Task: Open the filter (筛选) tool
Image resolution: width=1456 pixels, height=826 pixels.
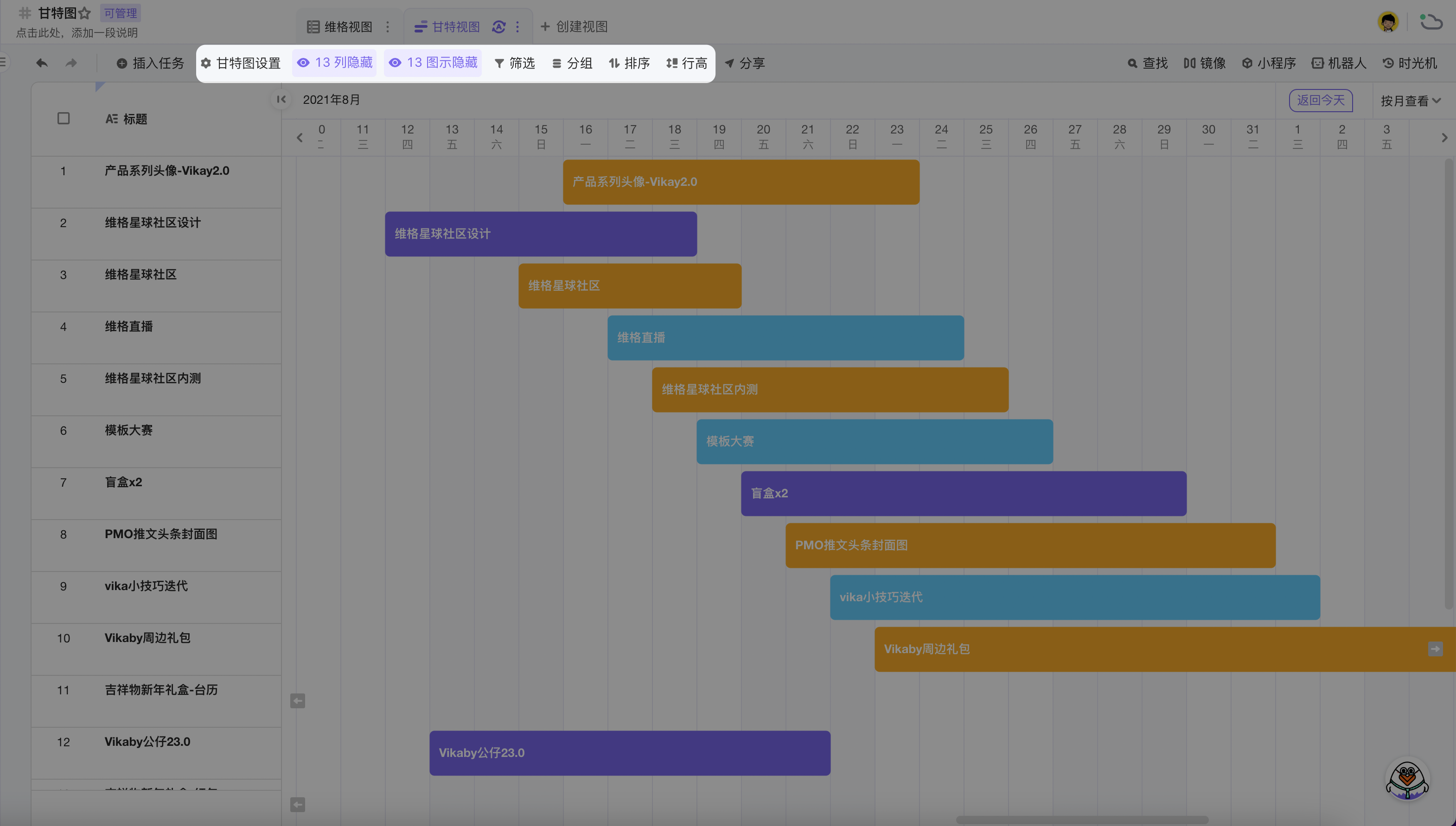Action: (x=514, y=63)
